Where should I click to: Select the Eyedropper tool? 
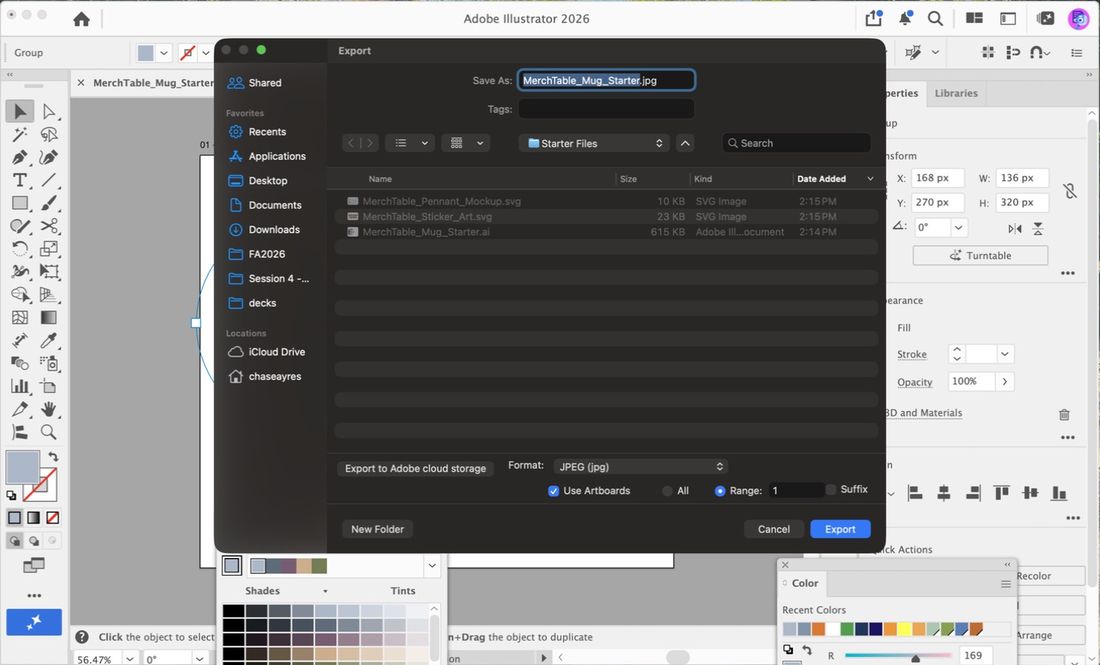(48, 340)
